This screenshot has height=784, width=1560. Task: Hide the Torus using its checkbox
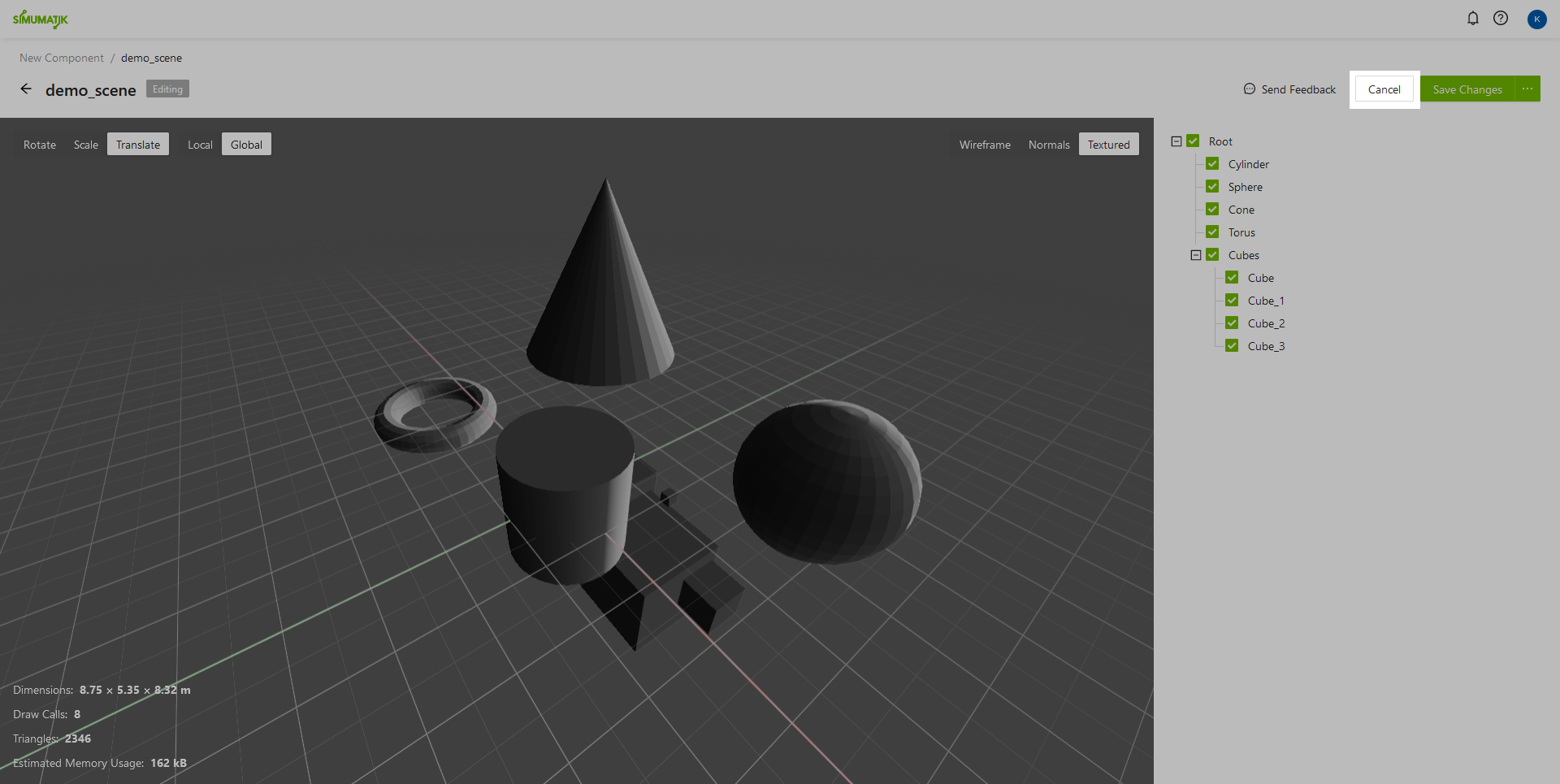pyautogui.click(x=1212, y=232)
